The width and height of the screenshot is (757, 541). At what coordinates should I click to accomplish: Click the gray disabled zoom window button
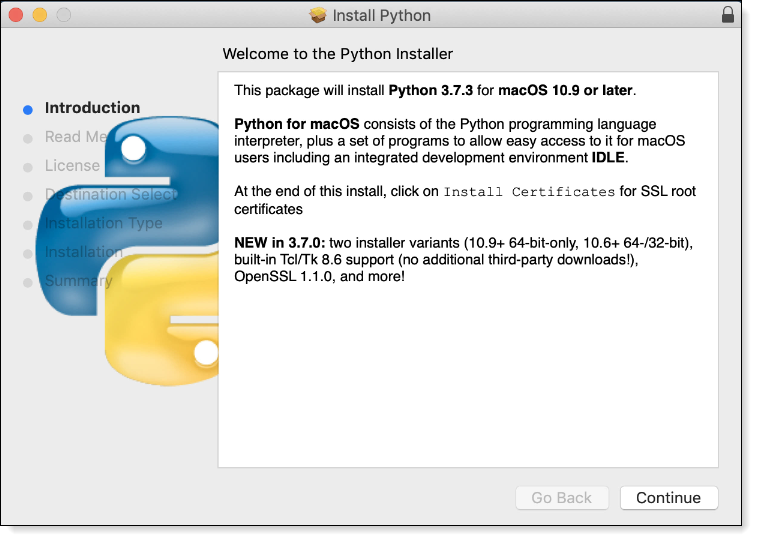64,15
